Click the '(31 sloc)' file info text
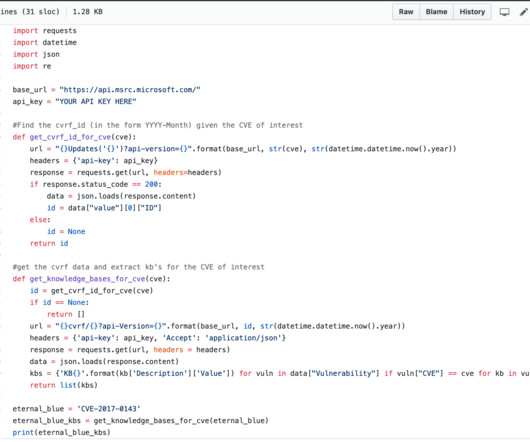 point(41,12)
